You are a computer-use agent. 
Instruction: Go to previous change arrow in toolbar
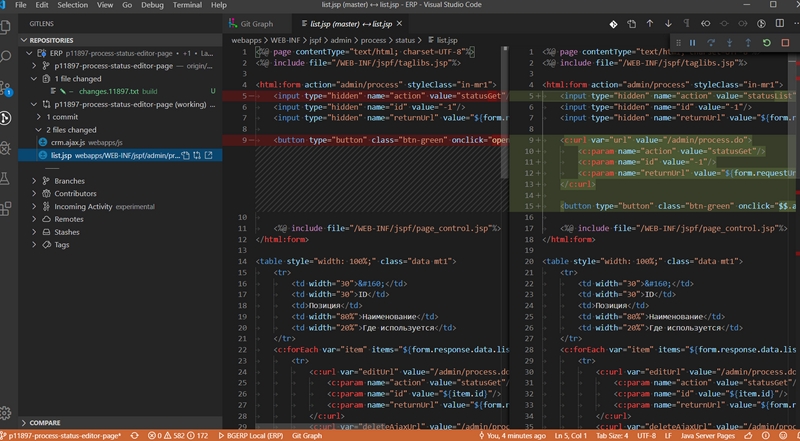651,23
